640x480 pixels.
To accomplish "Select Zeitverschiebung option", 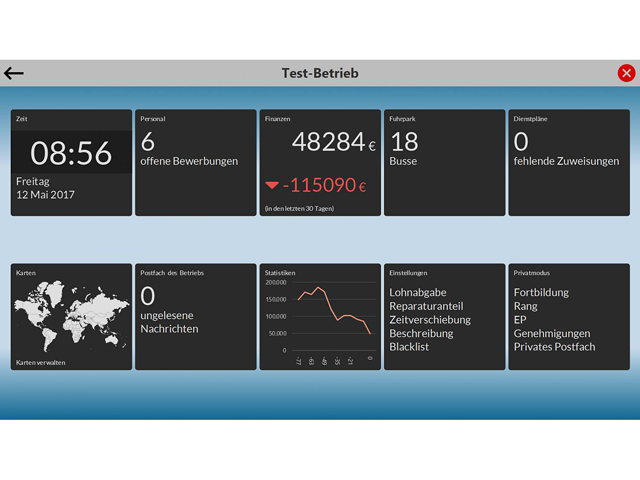I will point(429,320).
